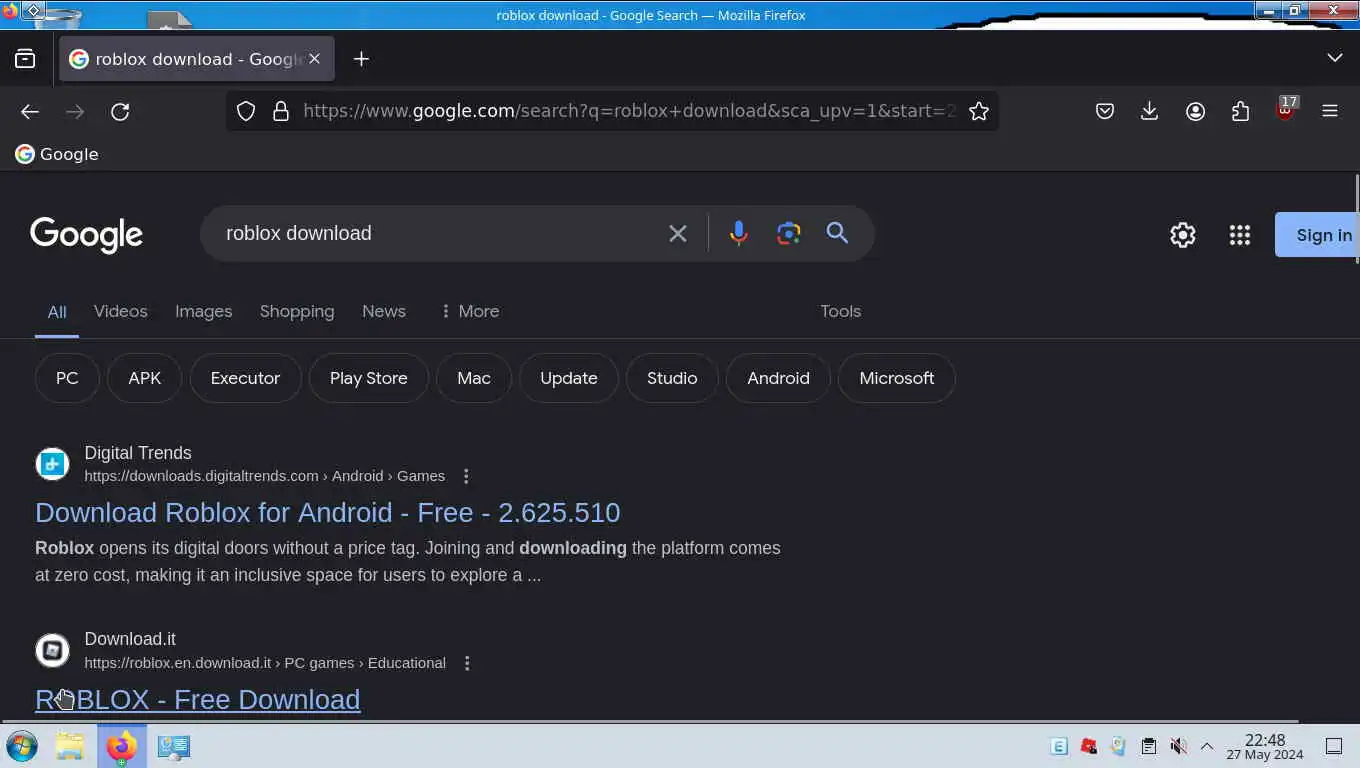Open the monitor app in taskbar
Screen dimensions: 1360x768
pos(174,746)
